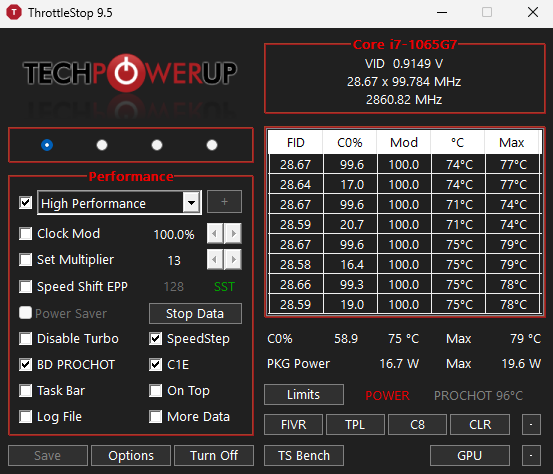Uncheck the SpeedStep checkbox

tap(156, 339)
